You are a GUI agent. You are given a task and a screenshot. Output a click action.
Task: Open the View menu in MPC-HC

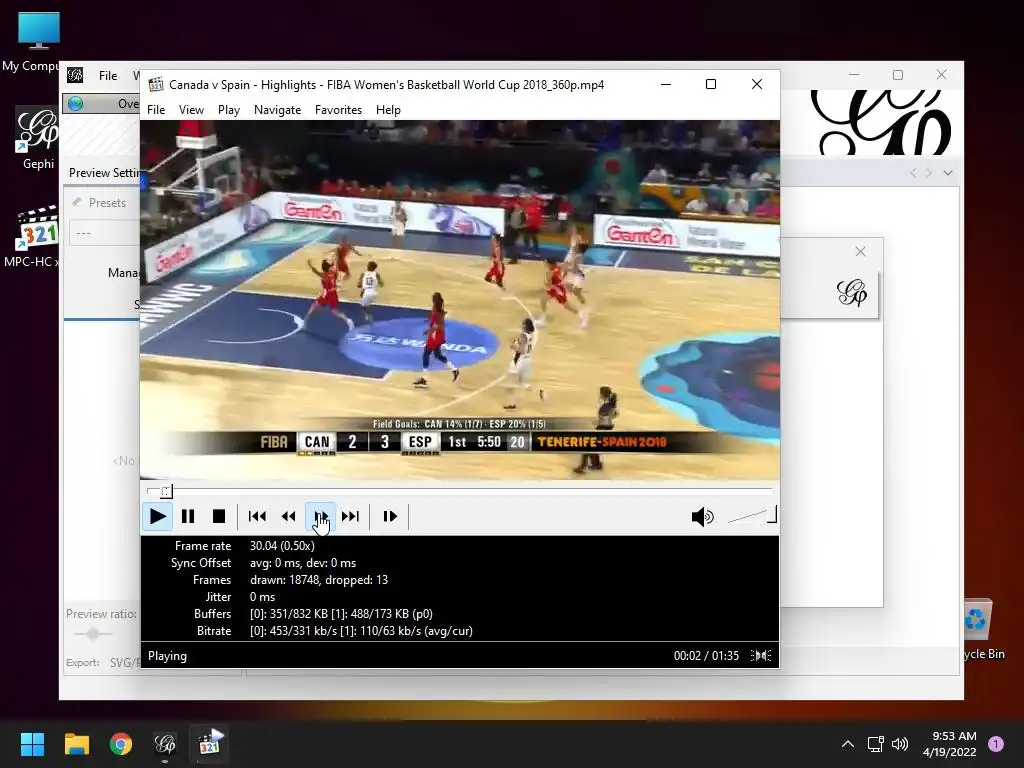click(x=191, y=110)
